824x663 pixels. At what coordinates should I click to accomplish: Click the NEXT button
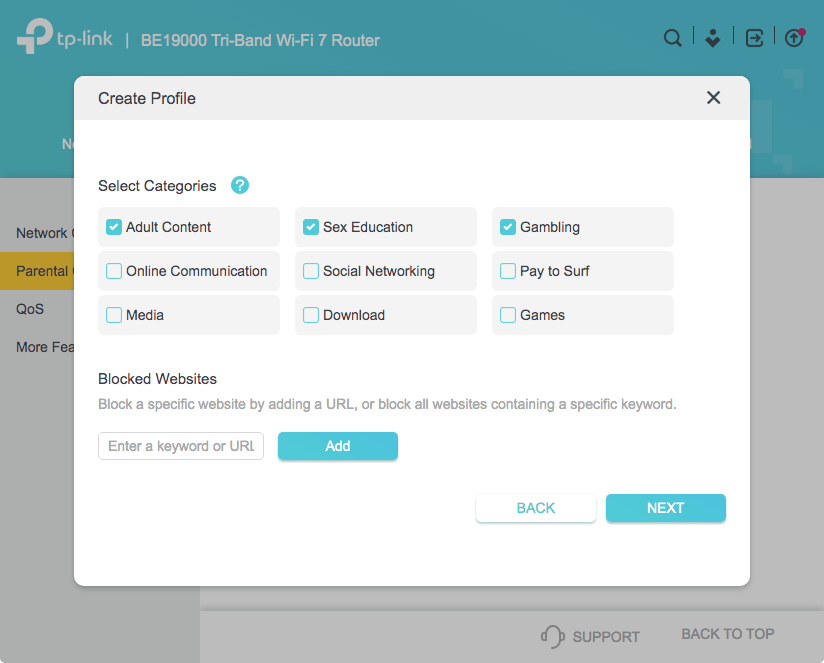point(665,508)
